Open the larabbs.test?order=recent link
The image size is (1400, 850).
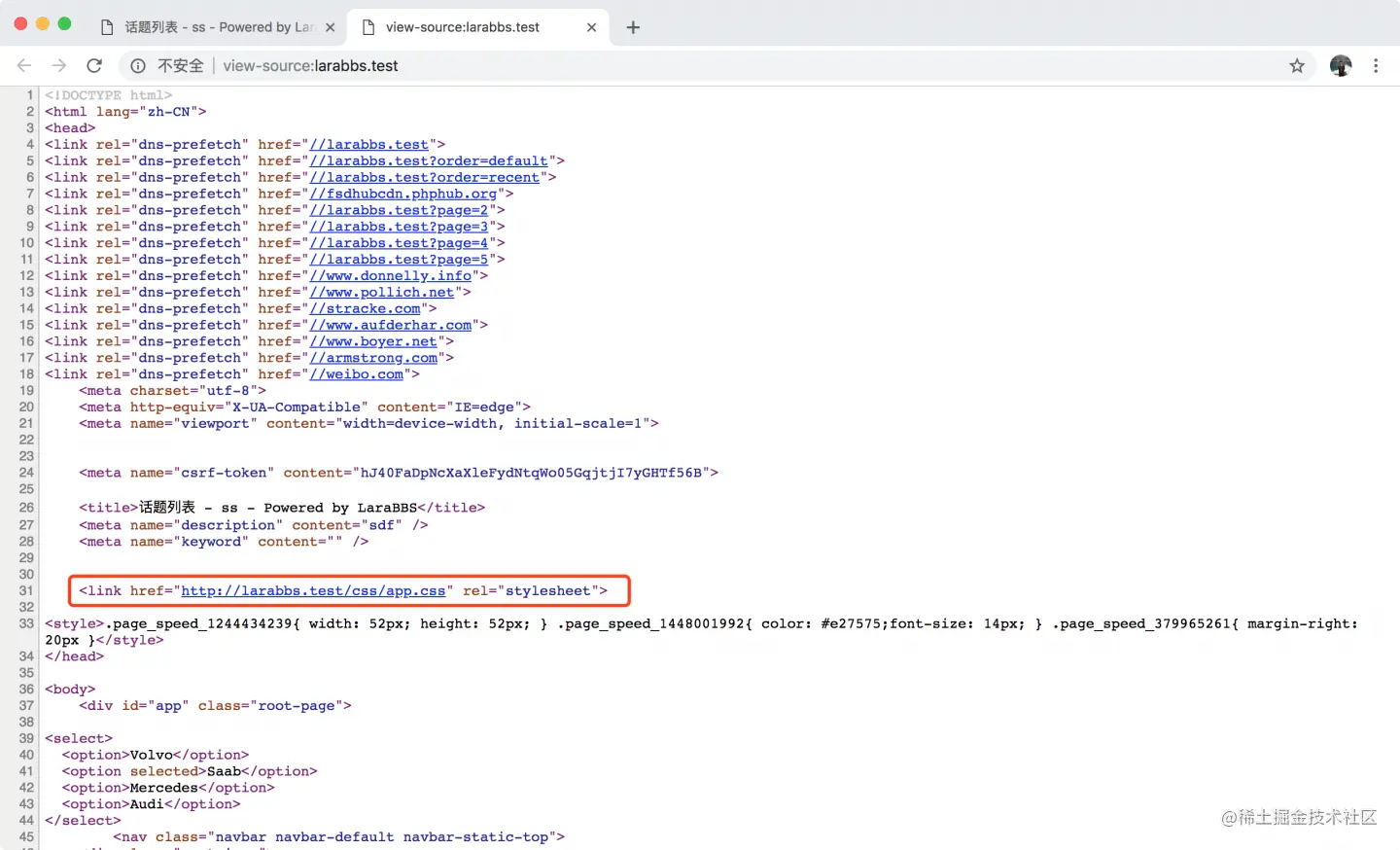coord(425,178)
